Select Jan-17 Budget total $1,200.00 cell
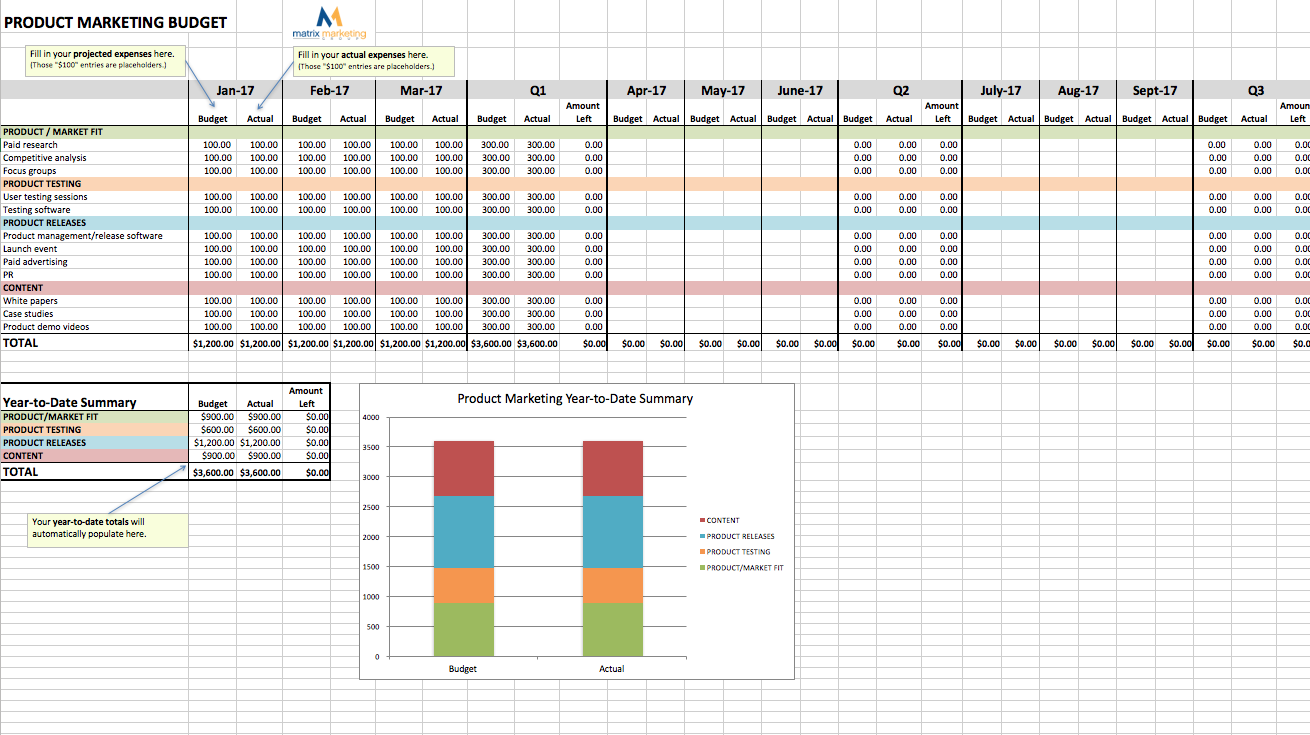The image size is (1310, 735). coord(213,344)
